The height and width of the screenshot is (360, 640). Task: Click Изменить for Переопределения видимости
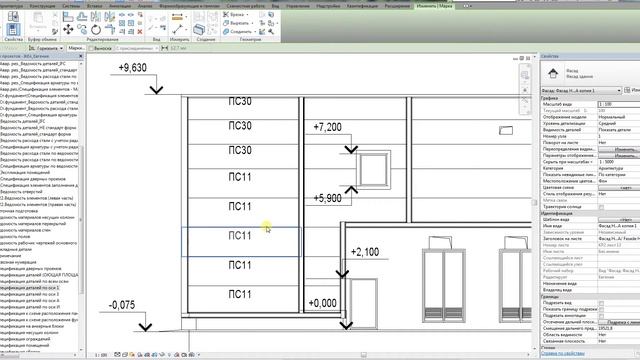(x=620, y=149)
